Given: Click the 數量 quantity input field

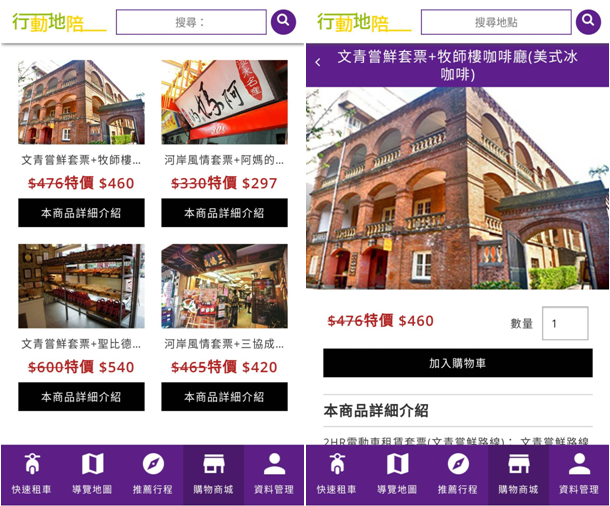Looking at the screenshot, I should 565,323.
